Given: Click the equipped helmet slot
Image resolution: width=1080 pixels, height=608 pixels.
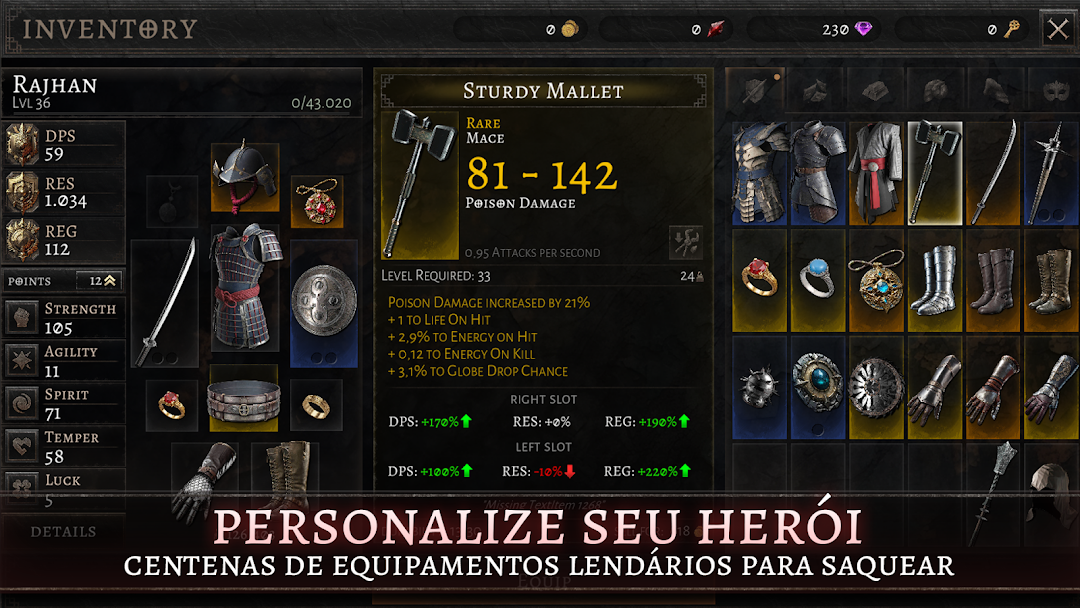Looking at the screenshot, I should 245,177.
